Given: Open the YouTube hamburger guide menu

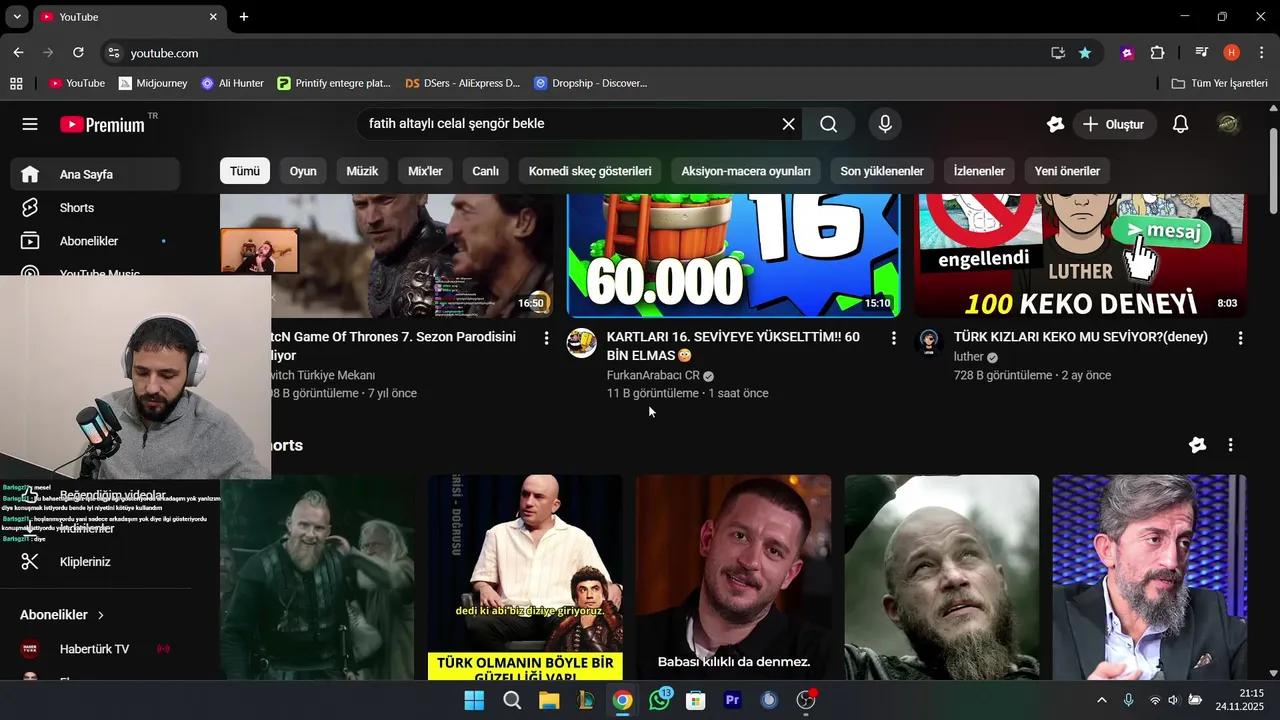Looking at the screenshot, I should [x=30, y=124].
